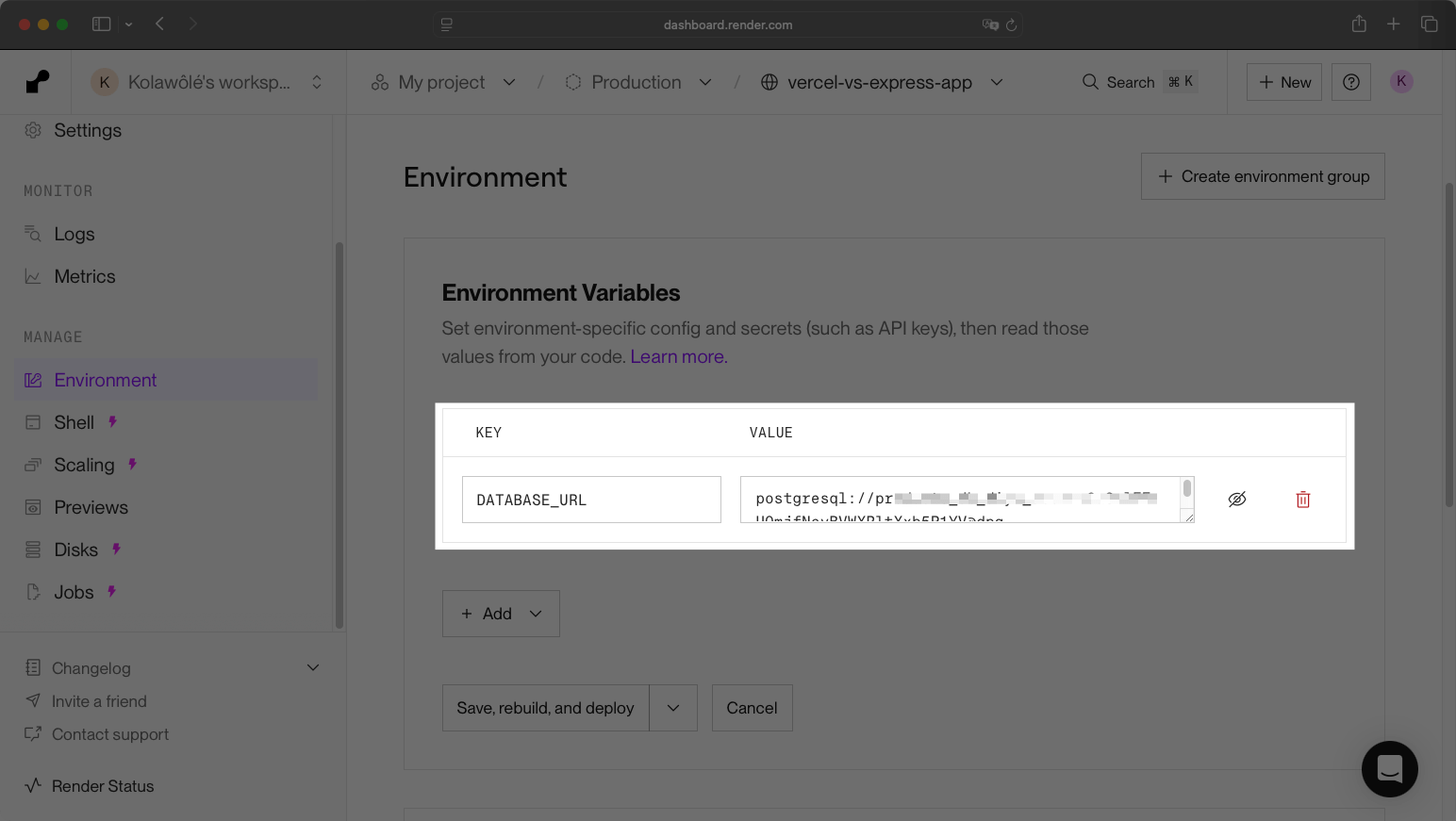1456x821 pixels.
Task: Open the Scaling section
Action: (x=83, y=464)
